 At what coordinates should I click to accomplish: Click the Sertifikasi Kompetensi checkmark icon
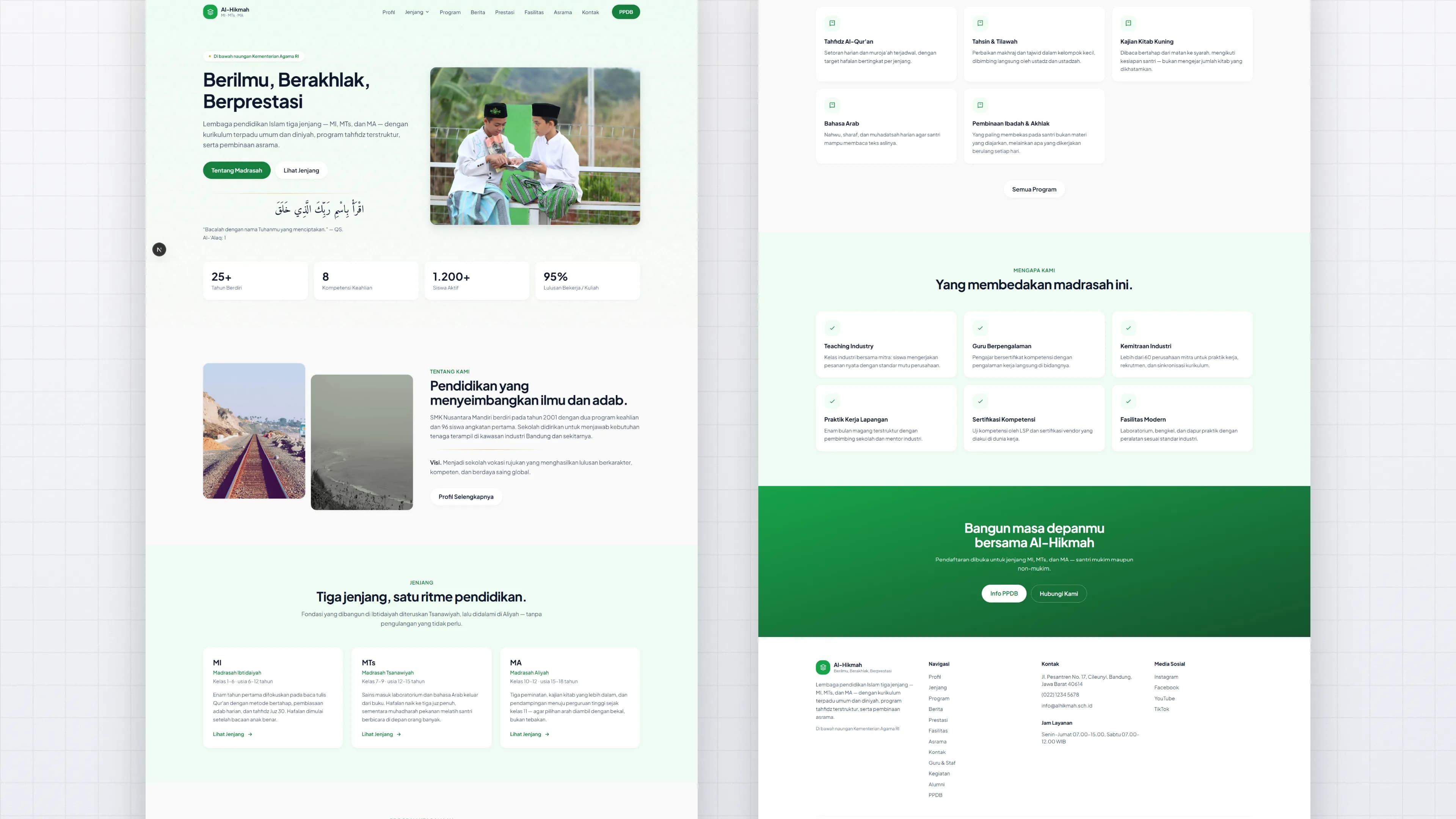pyautogui.click(x=980, y=401)
